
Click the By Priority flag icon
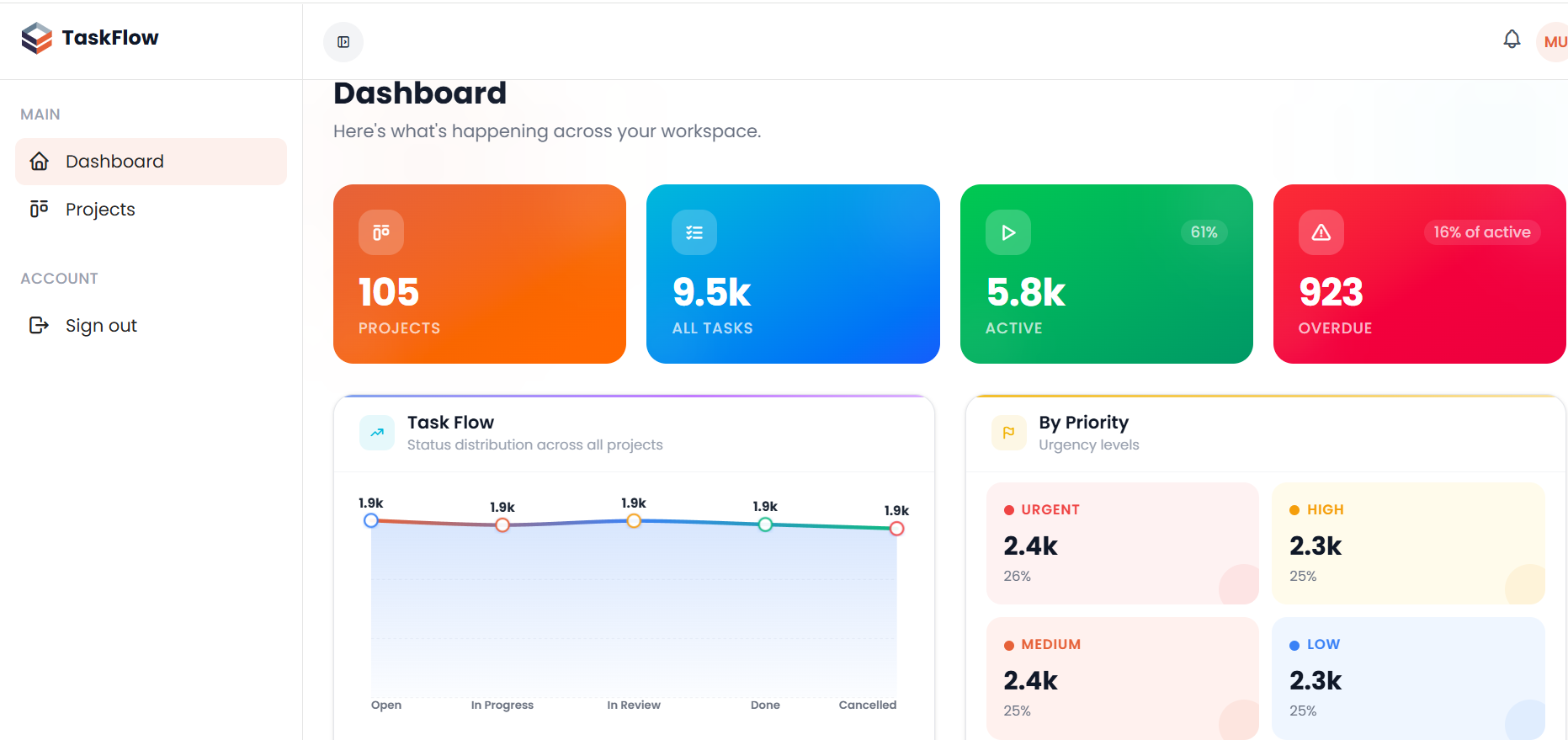[x=1008, y=433]
